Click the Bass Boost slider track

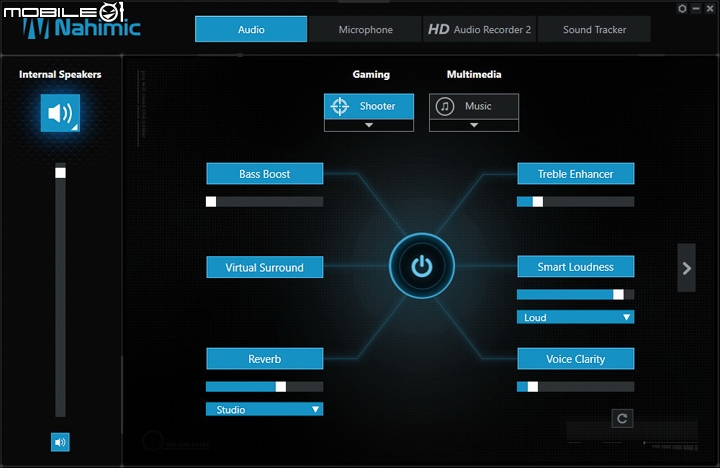pos(264,202)
